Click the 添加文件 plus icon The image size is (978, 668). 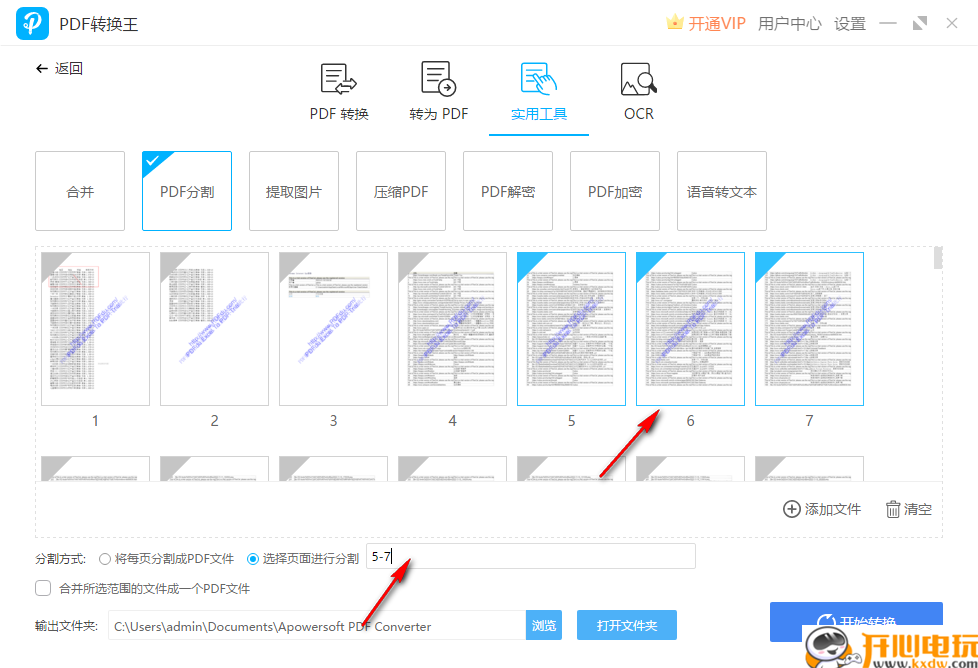[x=791, y=509]
